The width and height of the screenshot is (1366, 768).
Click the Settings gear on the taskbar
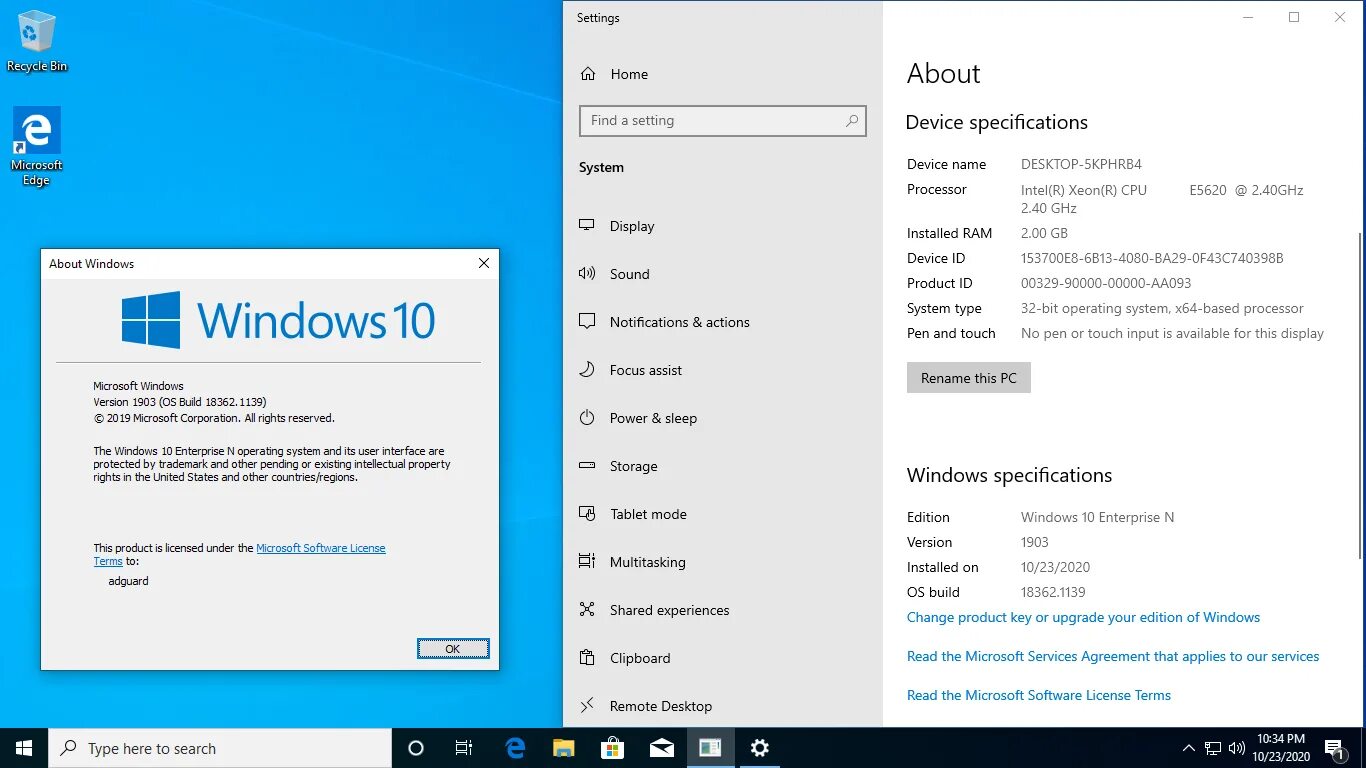[x=759, y=748]
